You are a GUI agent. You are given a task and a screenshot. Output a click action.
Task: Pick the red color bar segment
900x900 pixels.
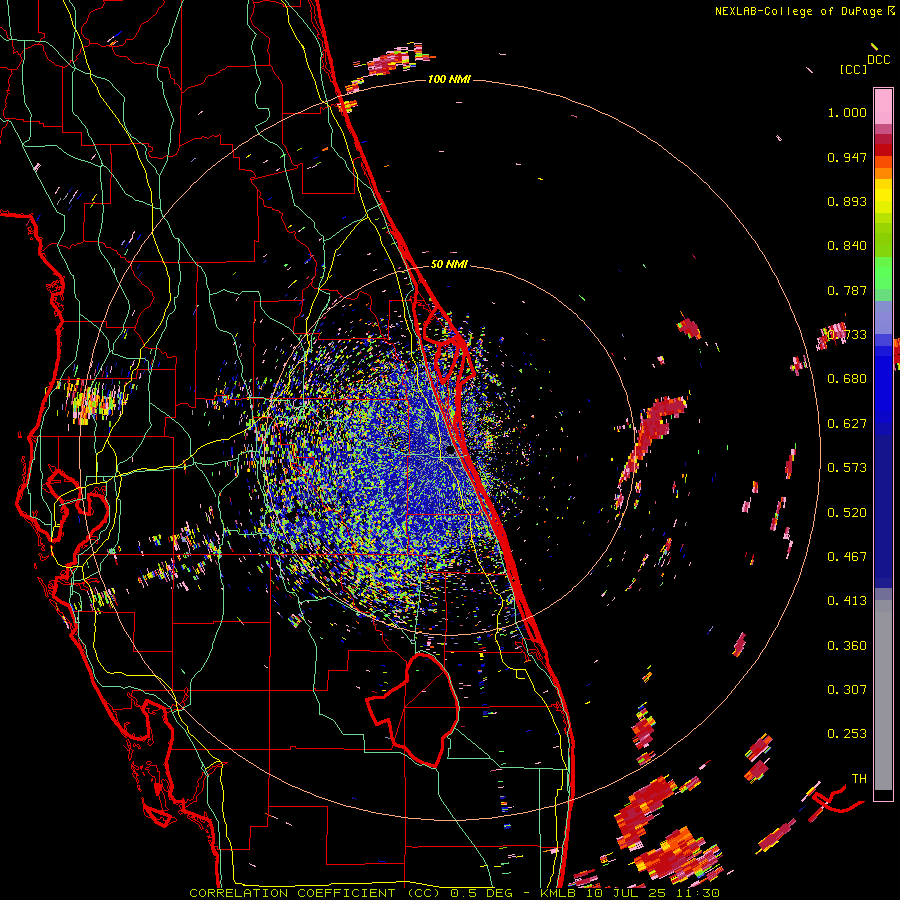pos(883,150)
